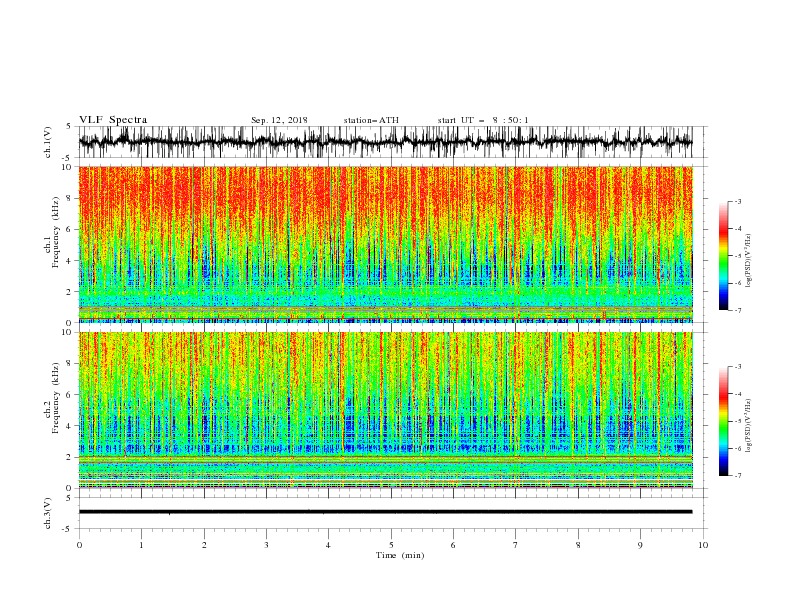Click the "ch.1(V)" waveform axis label
This screenshot has height=612, width=792.
(x=48, y=142)
